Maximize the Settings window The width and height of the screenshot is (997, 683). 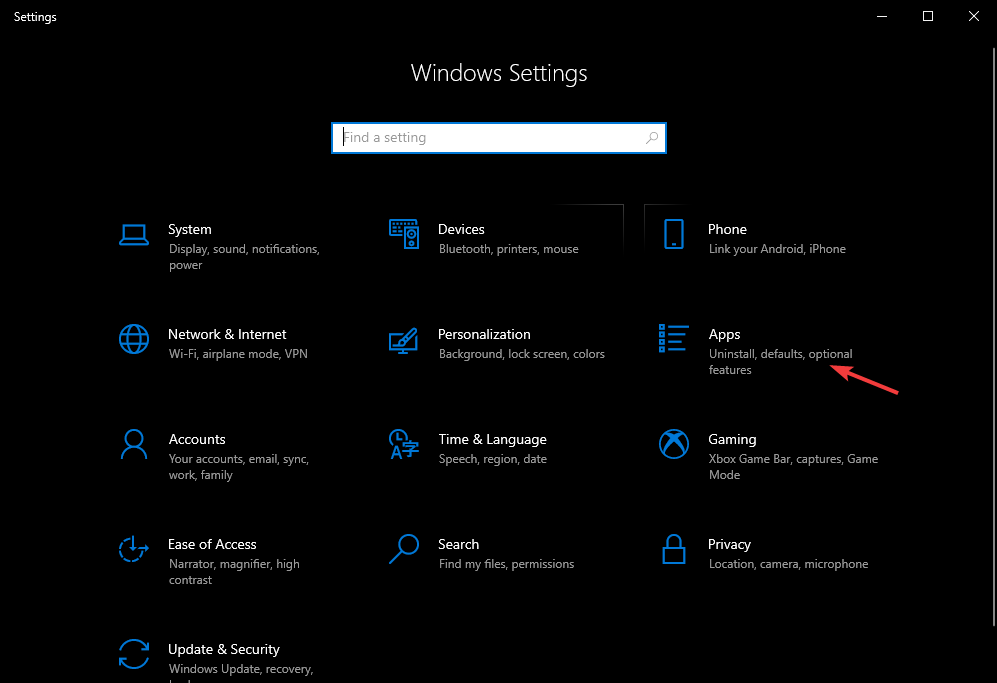point(928,17)
